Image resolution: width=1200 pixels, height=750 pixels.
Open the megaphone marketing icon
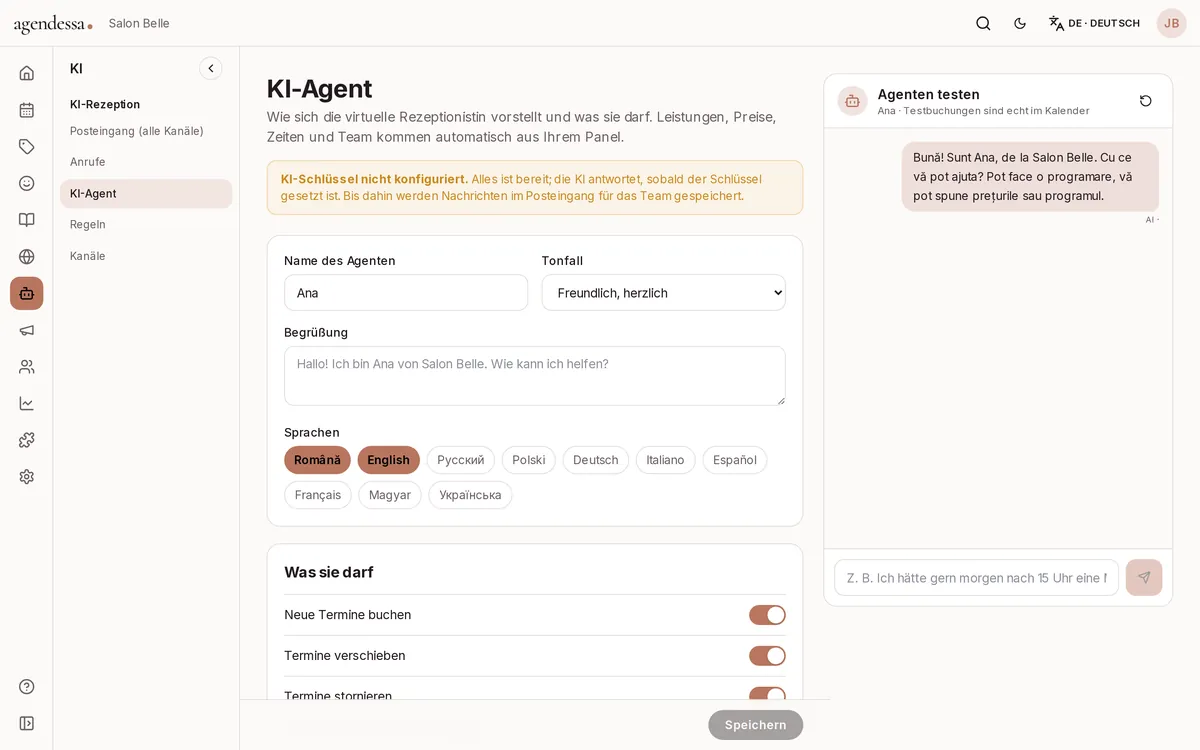pos(27,330)
